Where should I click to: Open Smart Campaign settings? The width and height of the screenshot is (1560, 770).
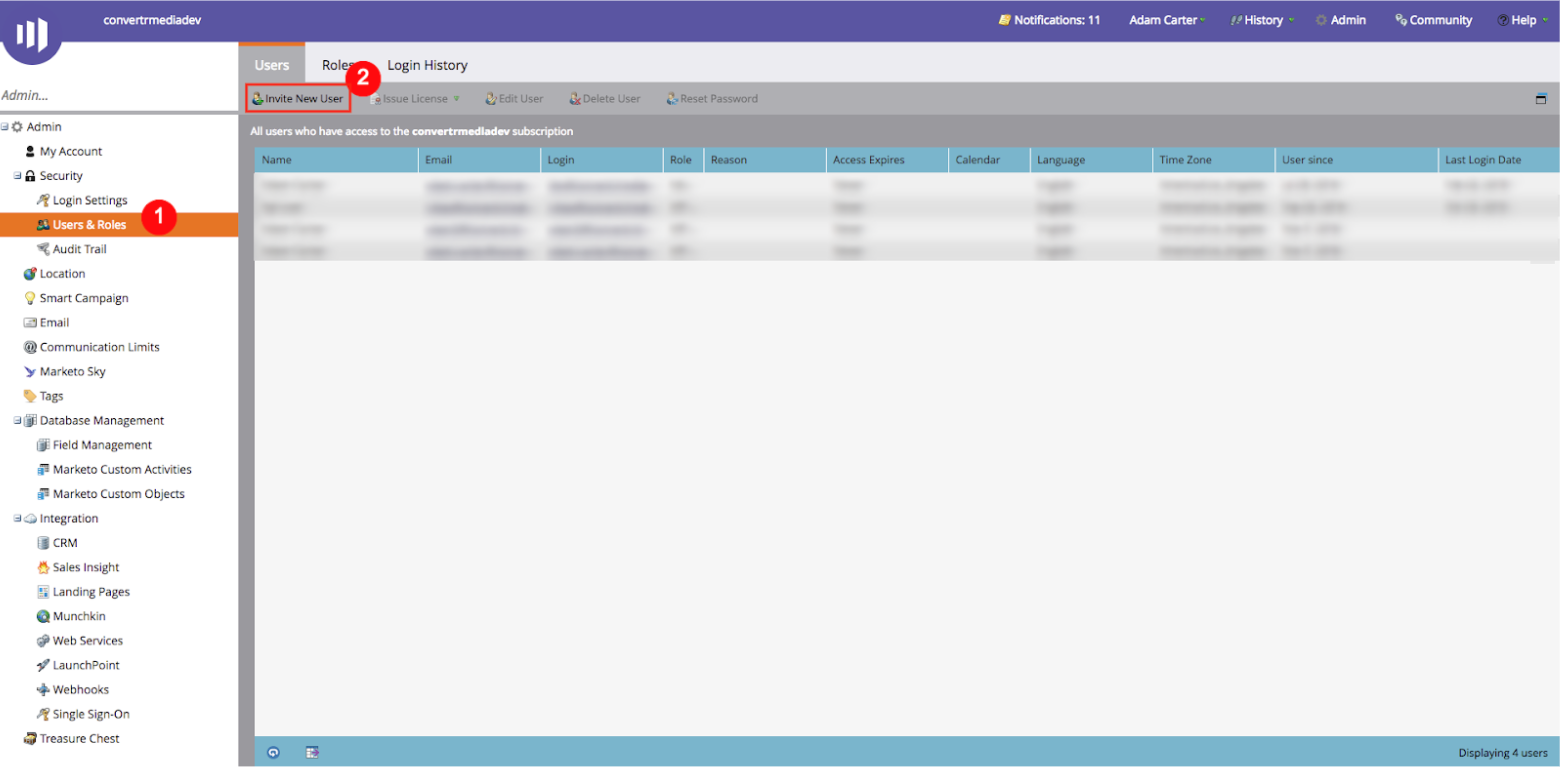[x=76, y=298]
